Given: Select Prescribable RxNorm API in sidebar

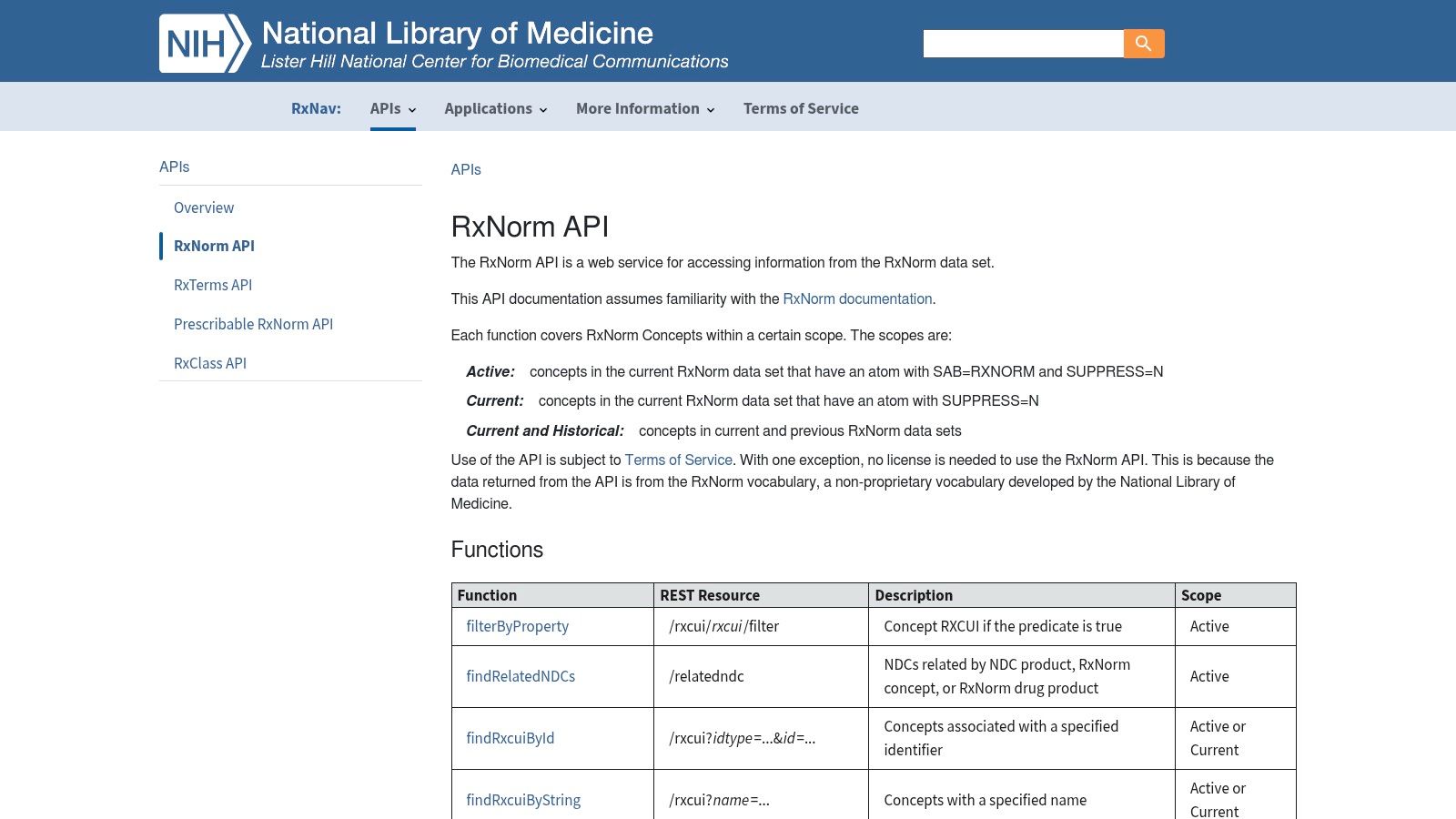Looking at the screenshot, I should [253, 324].
